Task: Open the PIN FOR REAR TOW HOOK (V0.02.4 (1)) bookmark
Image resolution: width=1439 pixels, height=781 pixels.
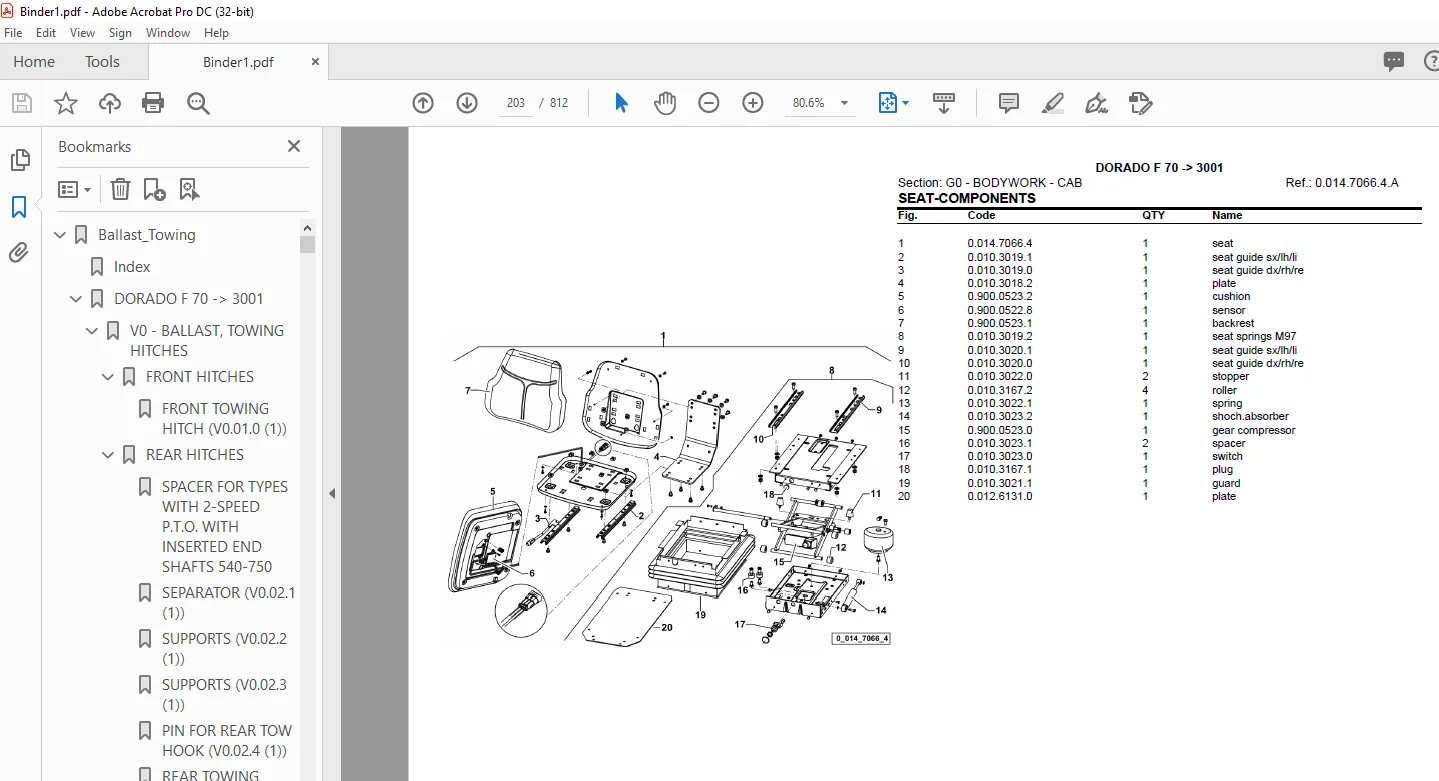Action: [x=227, y=741]
